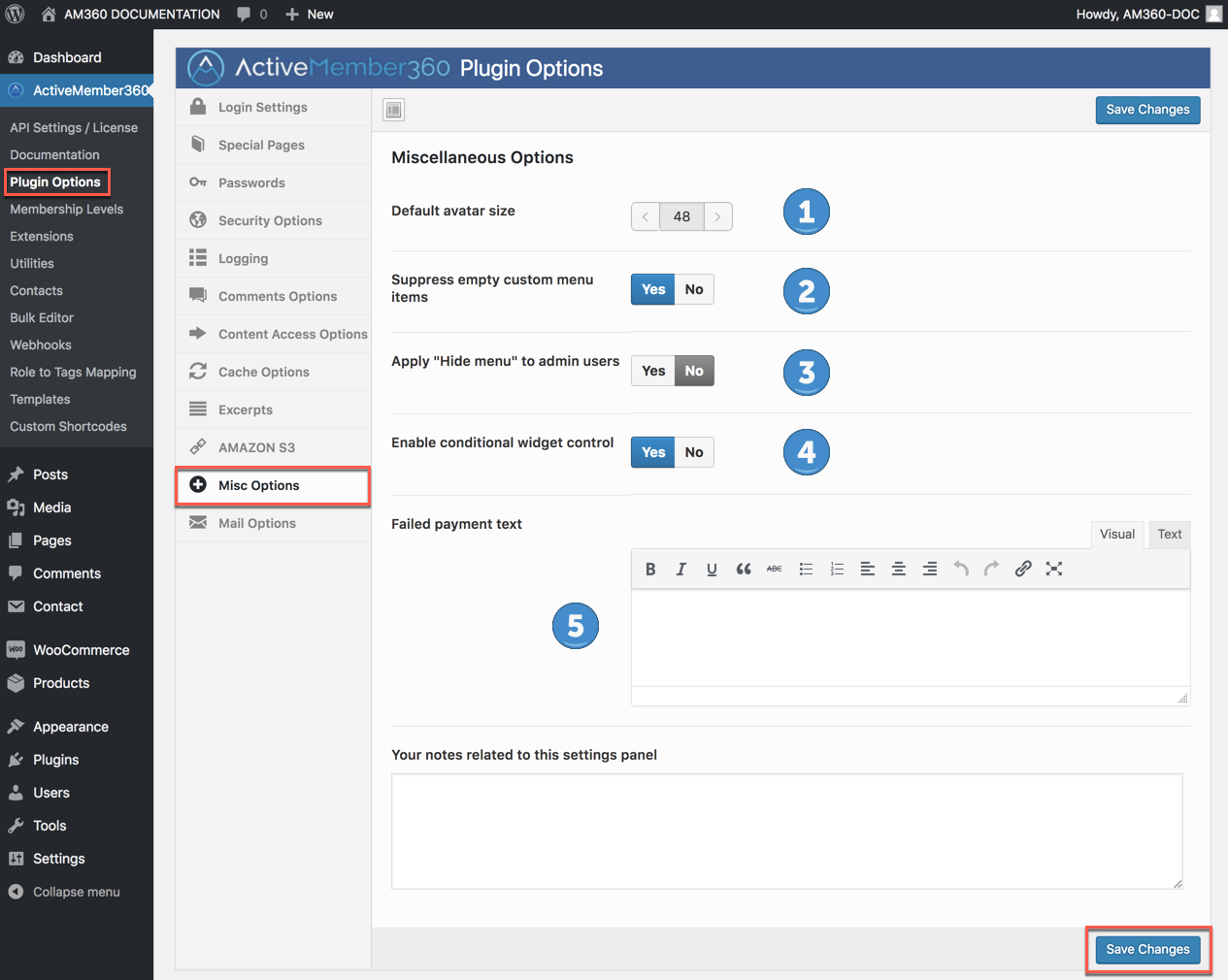The image size is (1228, 980).
Task: Click the top Save Changes button
Action: pyautogui.click(x=1147, y=110)
